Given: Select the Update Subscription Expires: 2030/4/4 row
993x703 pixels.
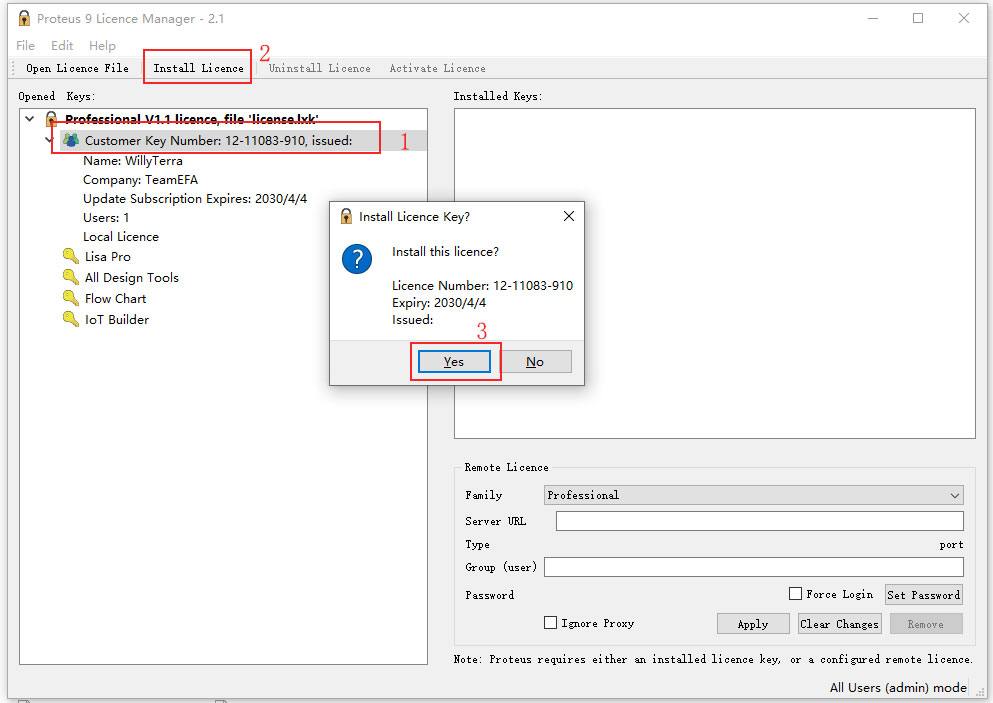Looking at the screenshot, I should (195, 199).
